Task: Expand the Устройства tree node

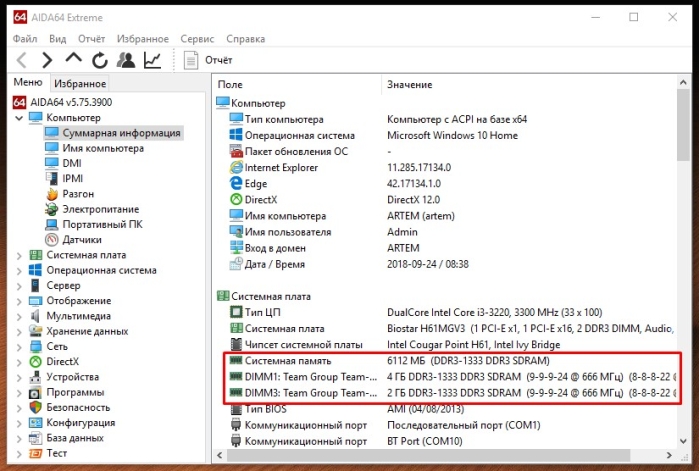Action: coord(19,377)
